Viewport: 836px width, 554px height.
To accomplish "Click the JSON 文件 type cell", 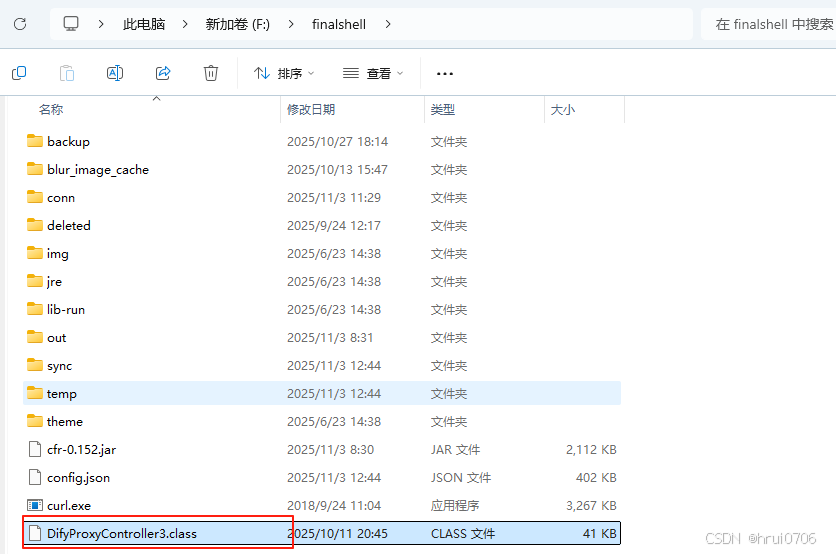I will tap(461, 478).
